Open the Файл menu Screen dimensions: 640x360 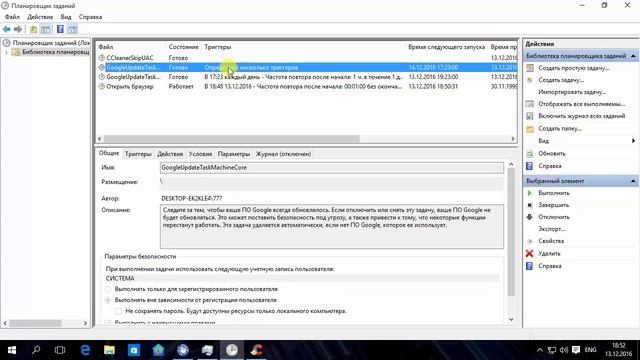click(x=12, y=17)
